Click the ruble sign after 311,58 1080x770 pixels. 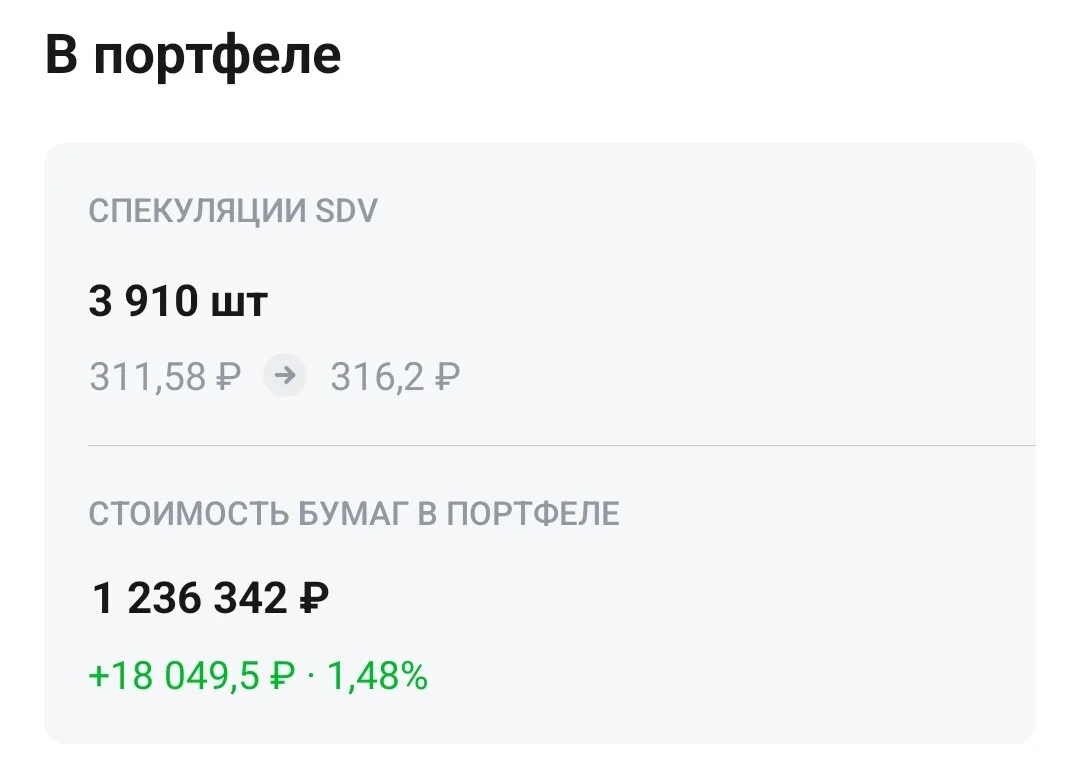229,377
